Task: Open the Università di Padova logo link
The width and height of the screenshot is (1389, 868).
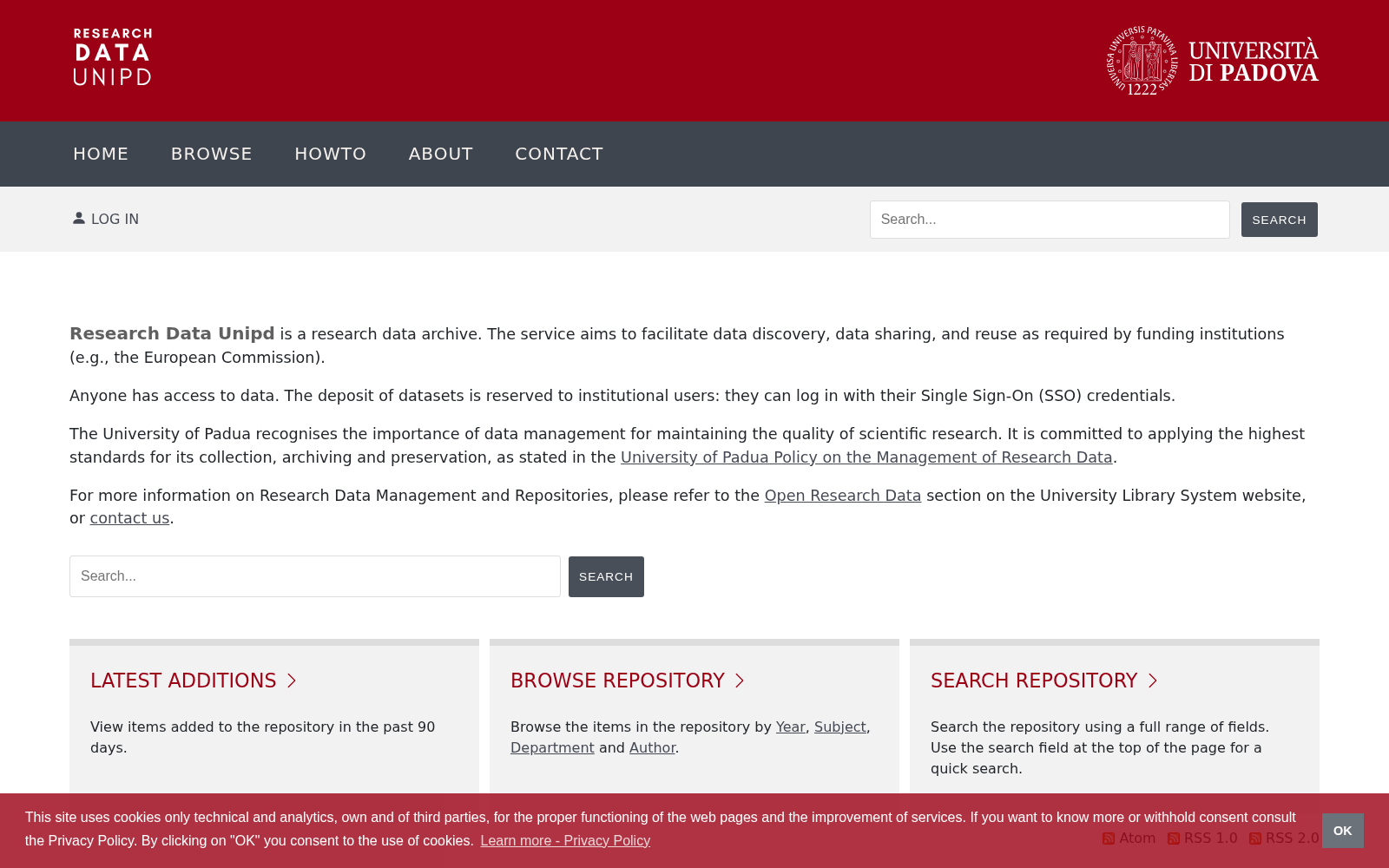Action: click(1213, 61)
